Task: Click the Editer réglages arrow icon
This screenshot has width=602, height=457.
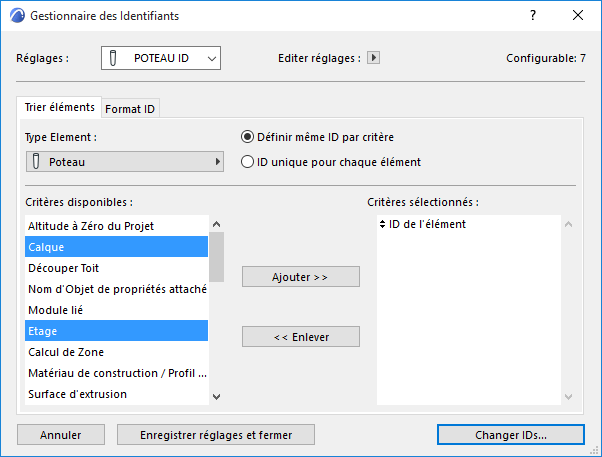Action: [374, 58]
